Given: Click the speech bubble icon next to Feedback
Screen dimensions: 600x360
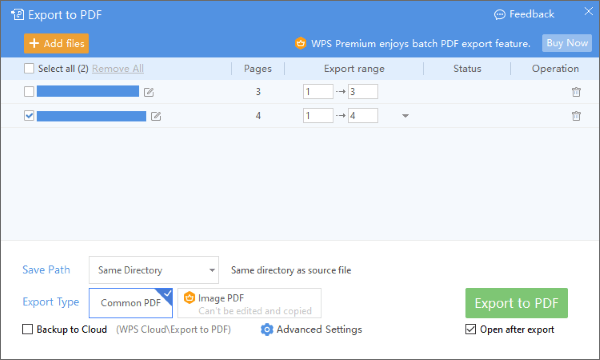Looking at the screenshot, I should click(x=500, y=15).
